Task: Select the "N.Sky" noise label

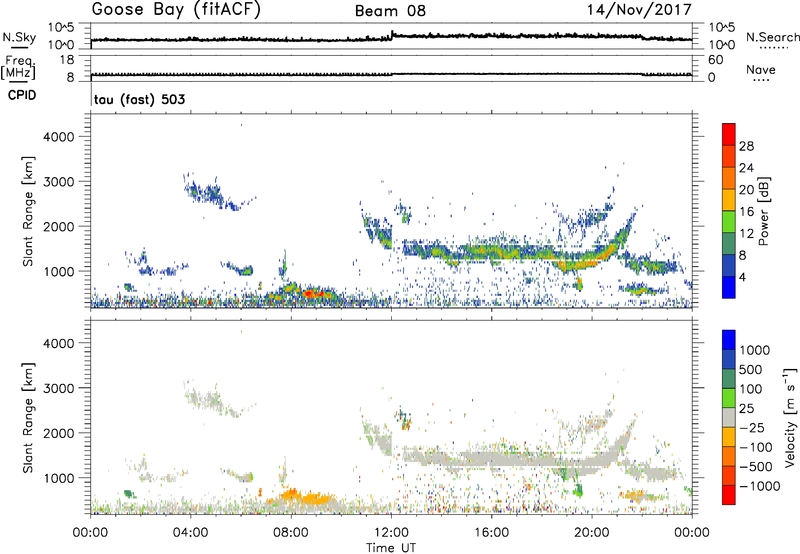Action: (19, 37)
